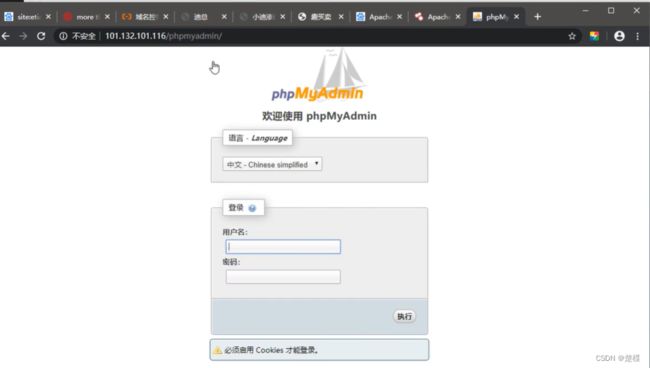The image size is (650, 368).
Task: Open the browser profile avatar
Action: click(x=619, y=36)
